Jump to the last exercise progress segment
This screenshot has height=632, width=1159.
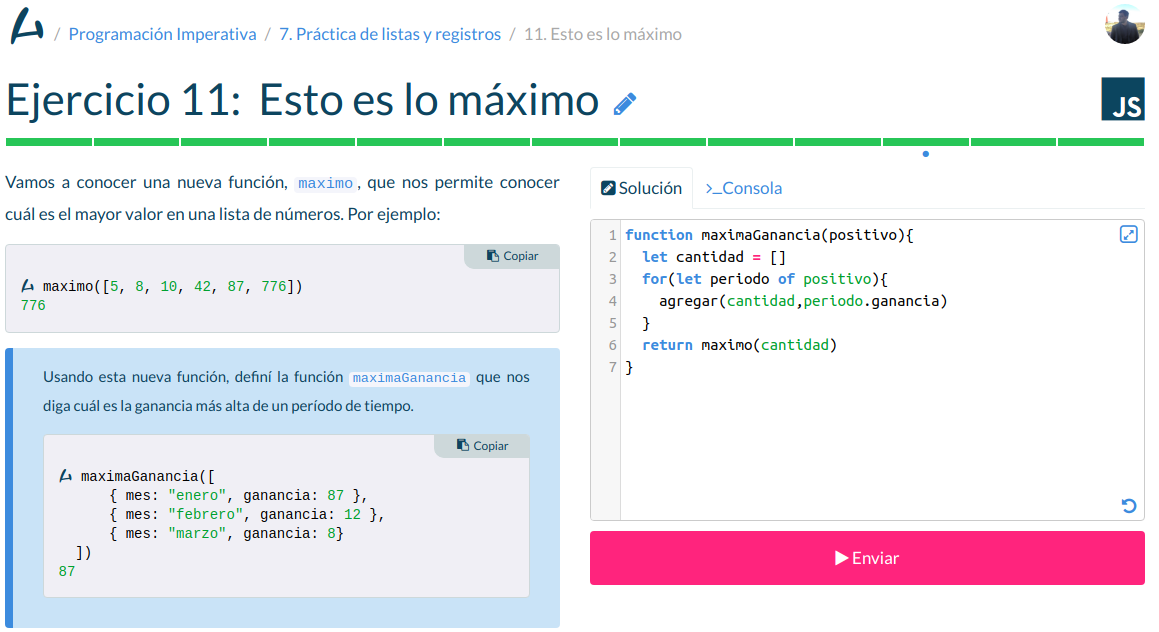1101,142
